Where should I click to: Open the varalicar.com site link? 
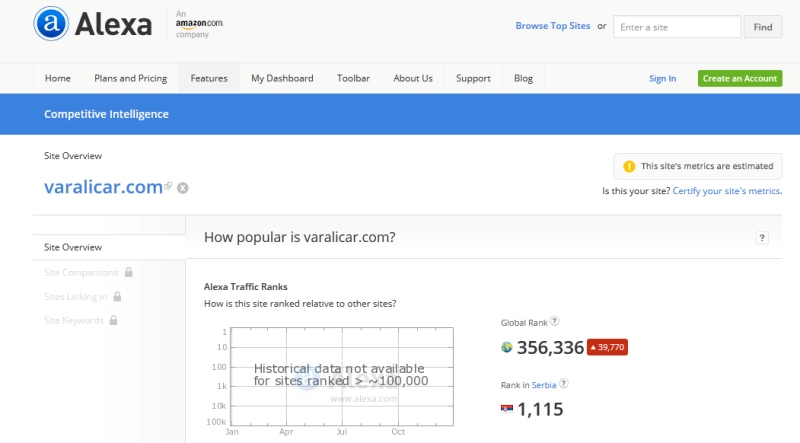[x=103, y=187]
